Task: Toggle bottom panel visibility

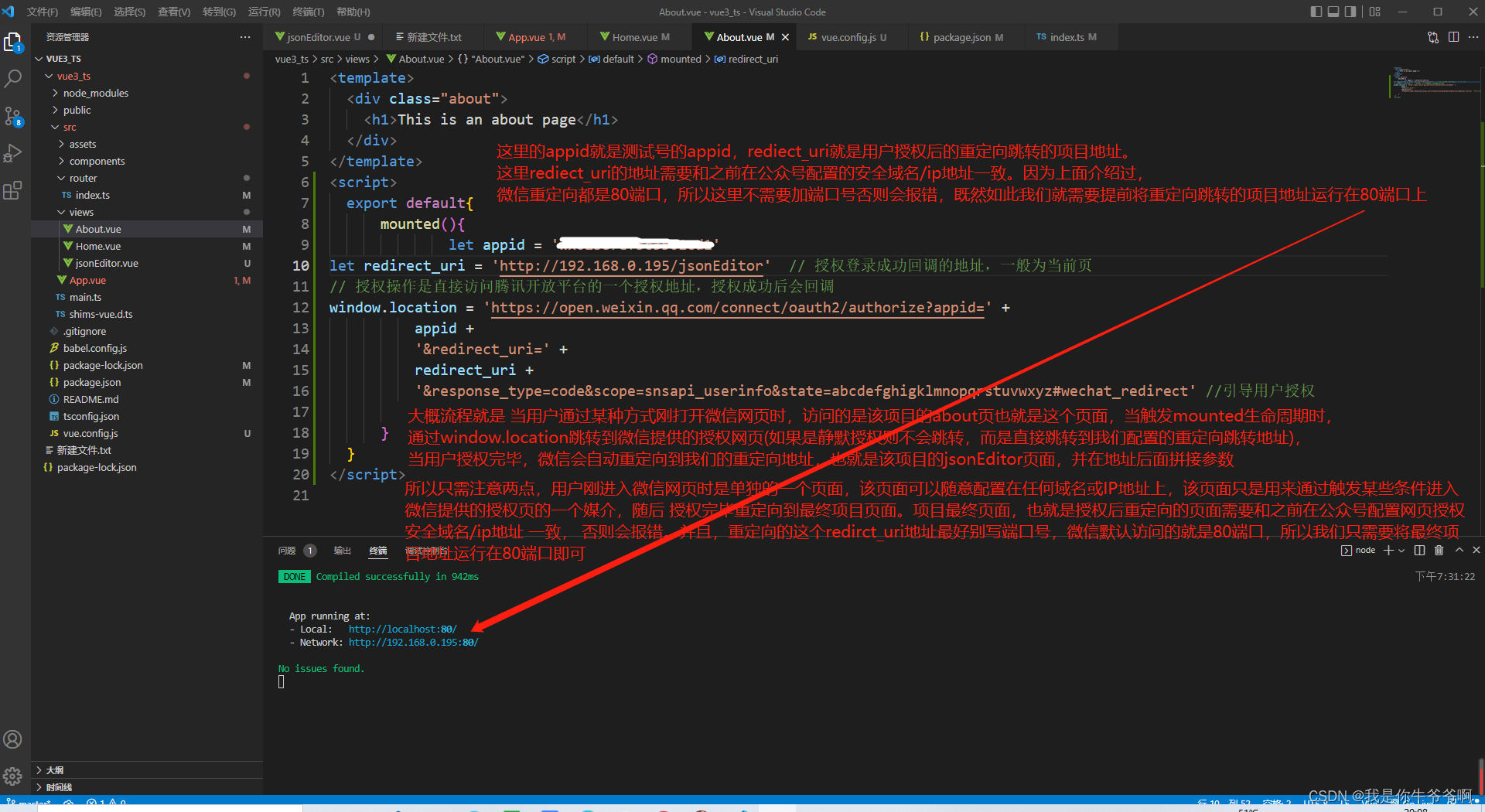Action: click(1333, 12)
